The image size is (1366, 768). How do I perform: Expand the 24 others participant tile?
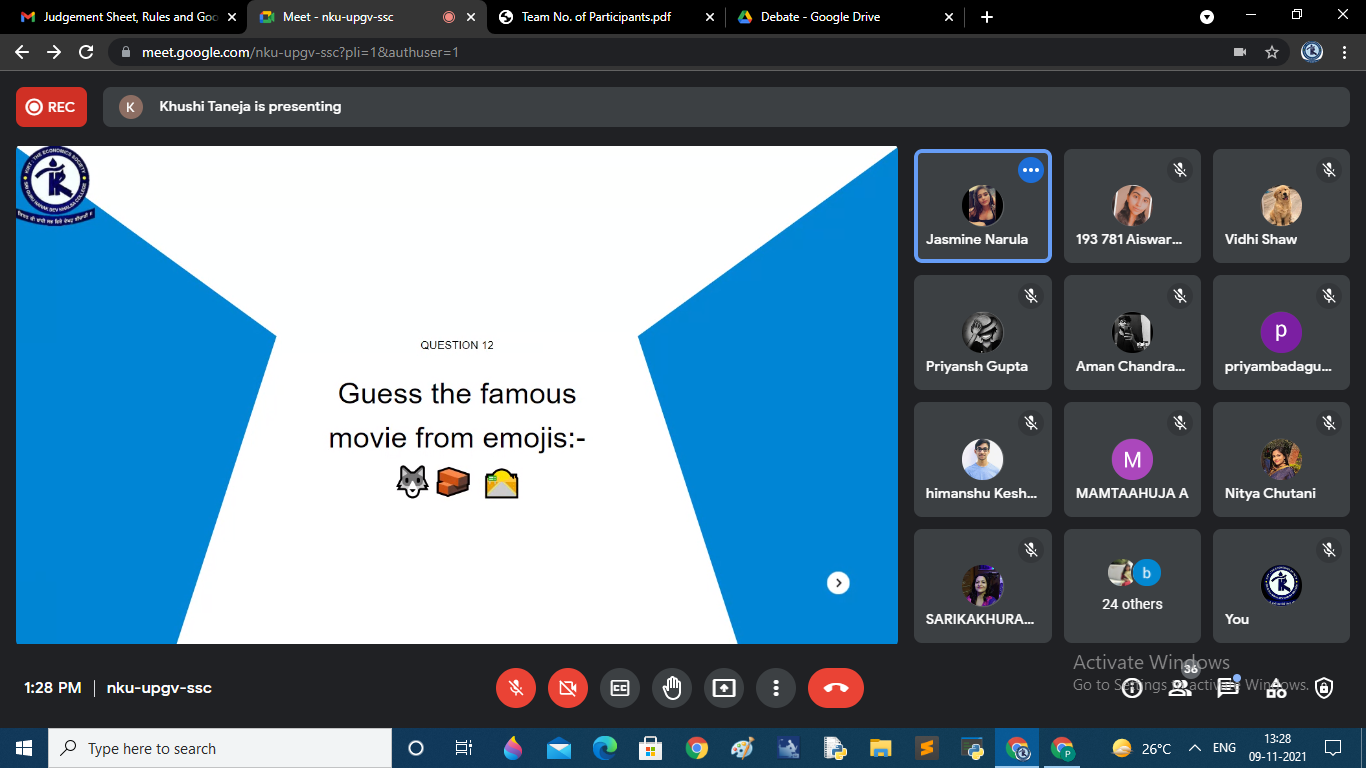click(x=1132, y=586)
